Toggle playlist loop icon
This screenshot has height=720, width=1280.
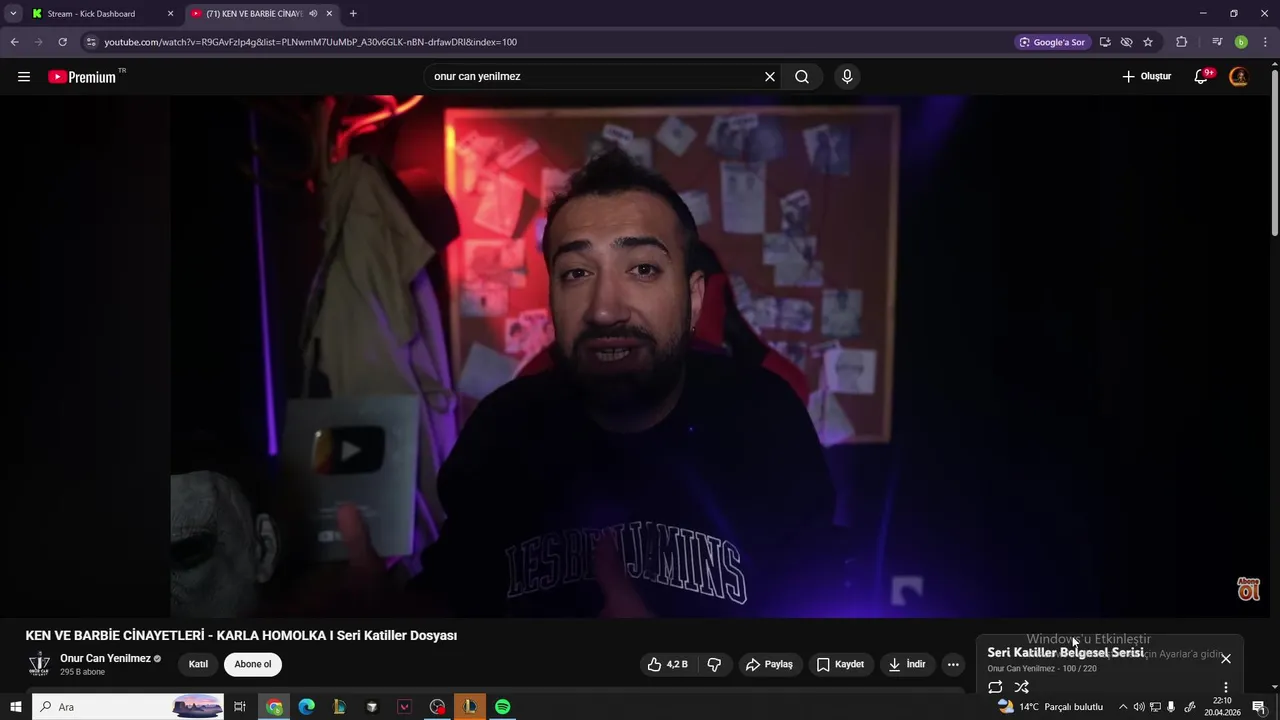pyautogui.click(x=995, y=687)
